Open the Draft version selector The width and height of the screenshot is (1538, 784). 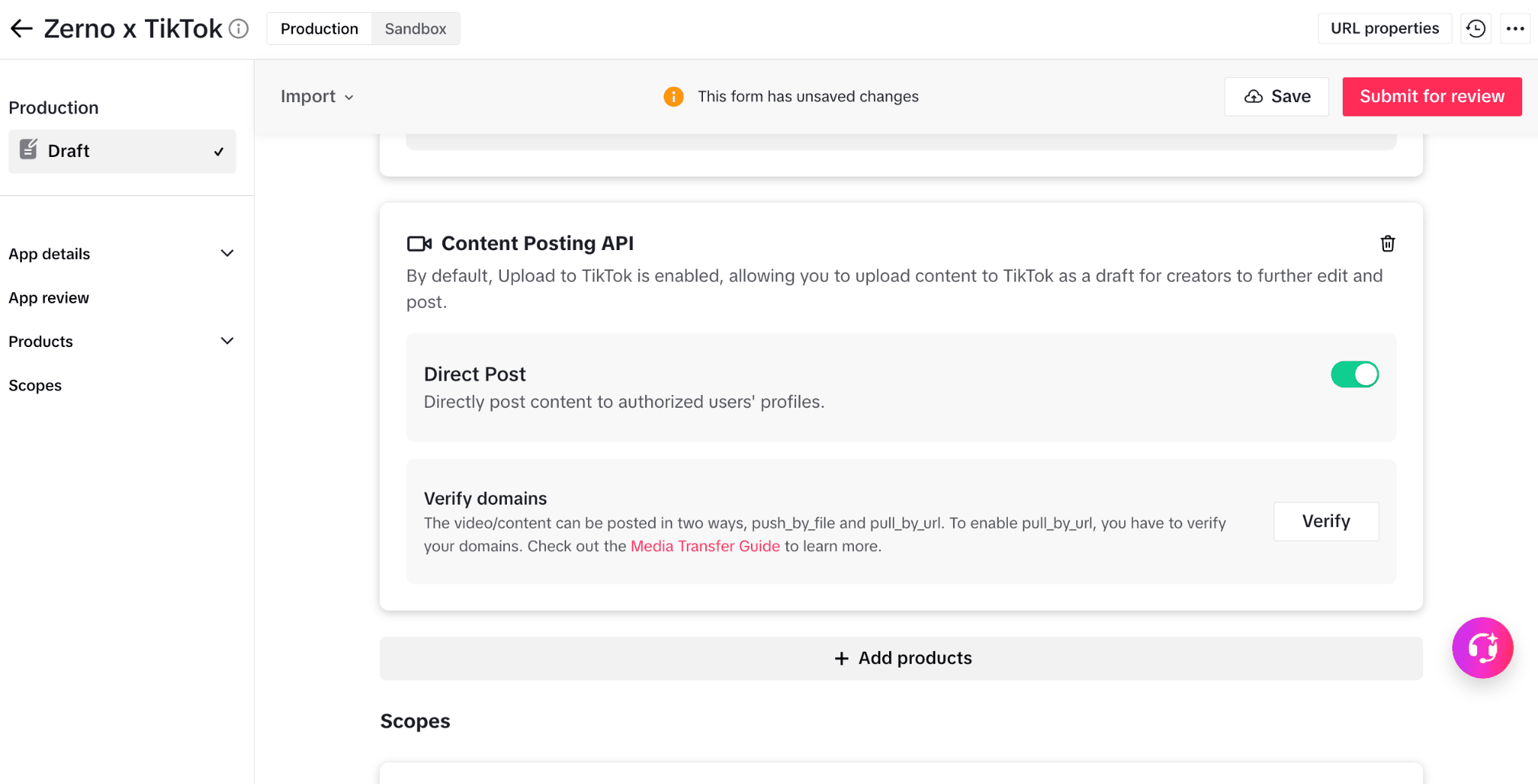(122, 151)
